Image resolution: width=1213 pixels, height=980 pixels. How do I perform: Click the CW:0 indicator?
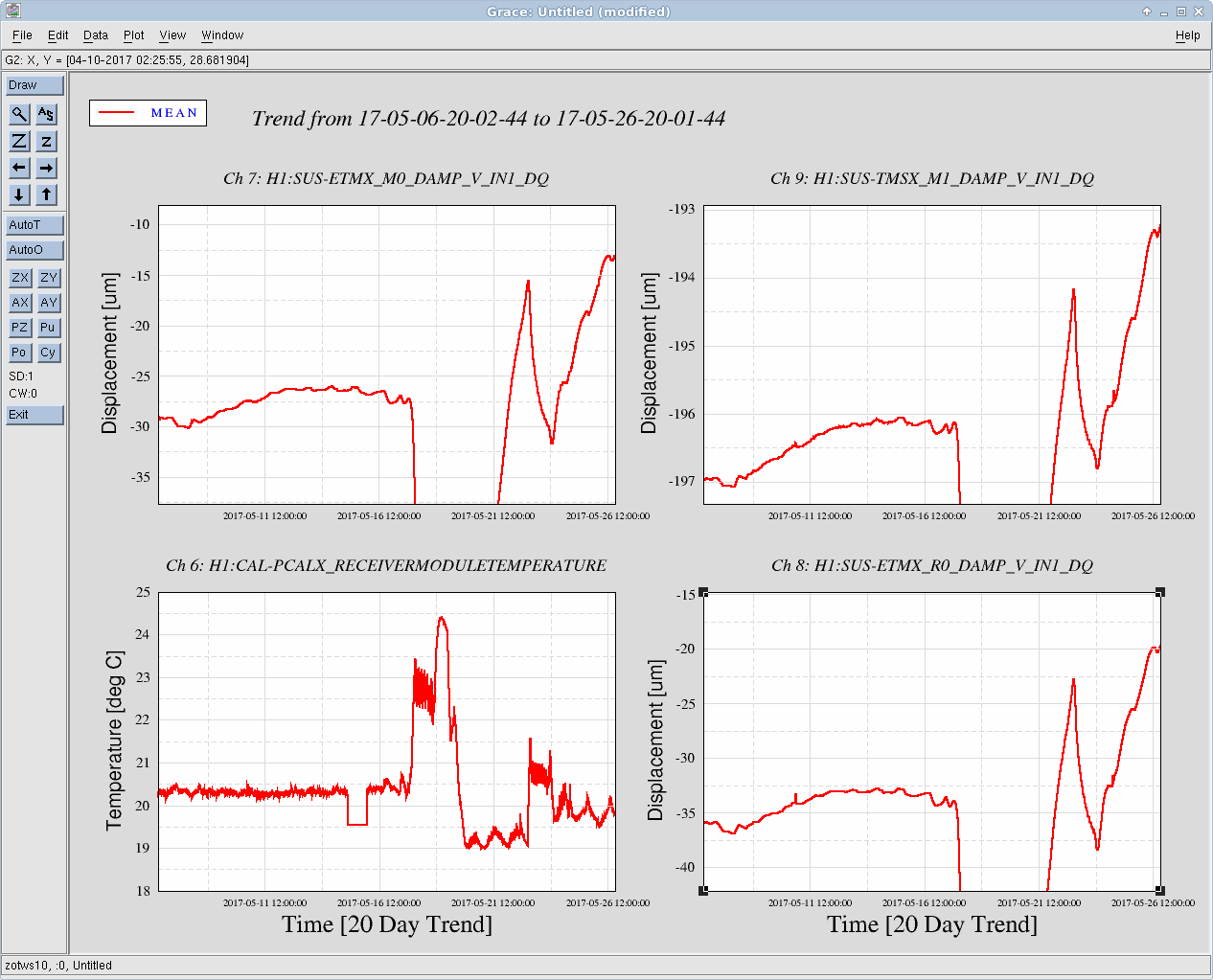click(23, 394)
